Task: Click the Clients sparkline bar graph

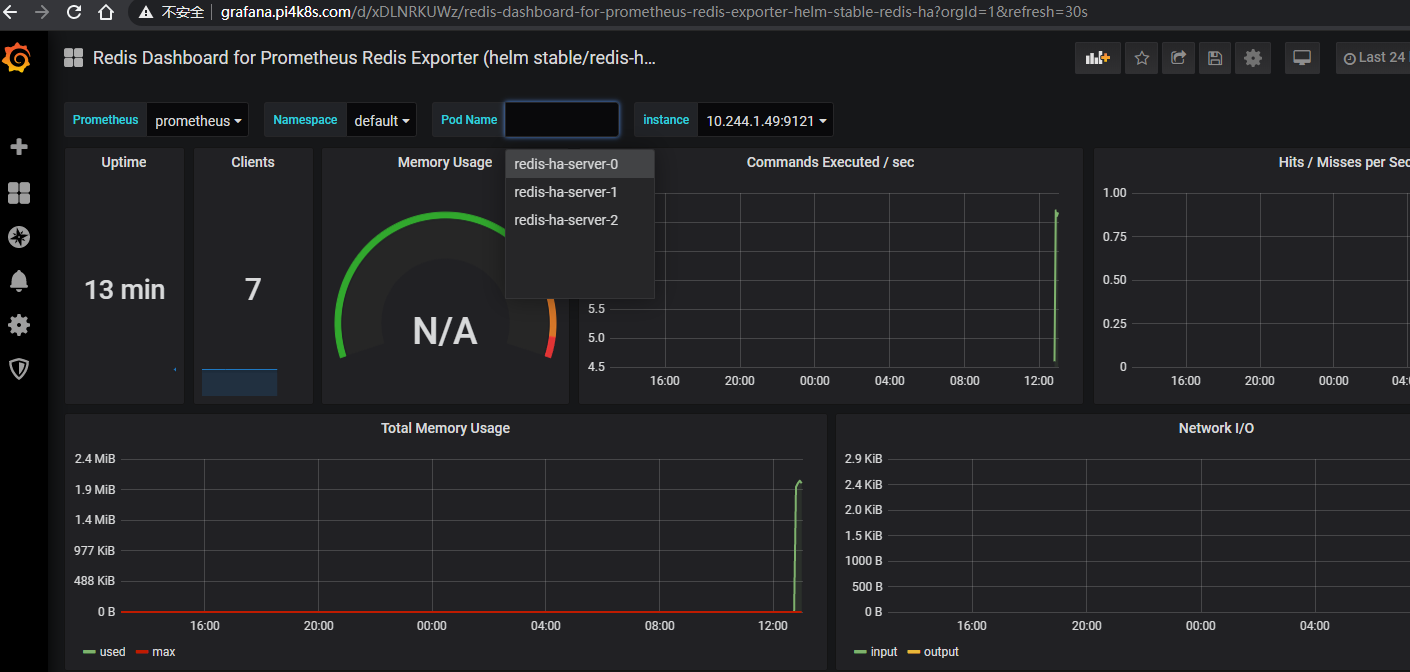Action: [239, 382]
